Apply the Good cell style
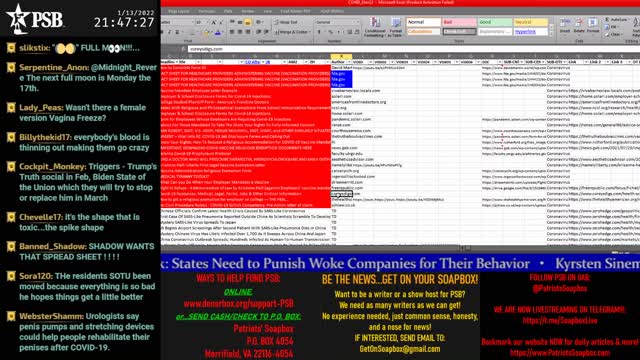 point(495,22)
